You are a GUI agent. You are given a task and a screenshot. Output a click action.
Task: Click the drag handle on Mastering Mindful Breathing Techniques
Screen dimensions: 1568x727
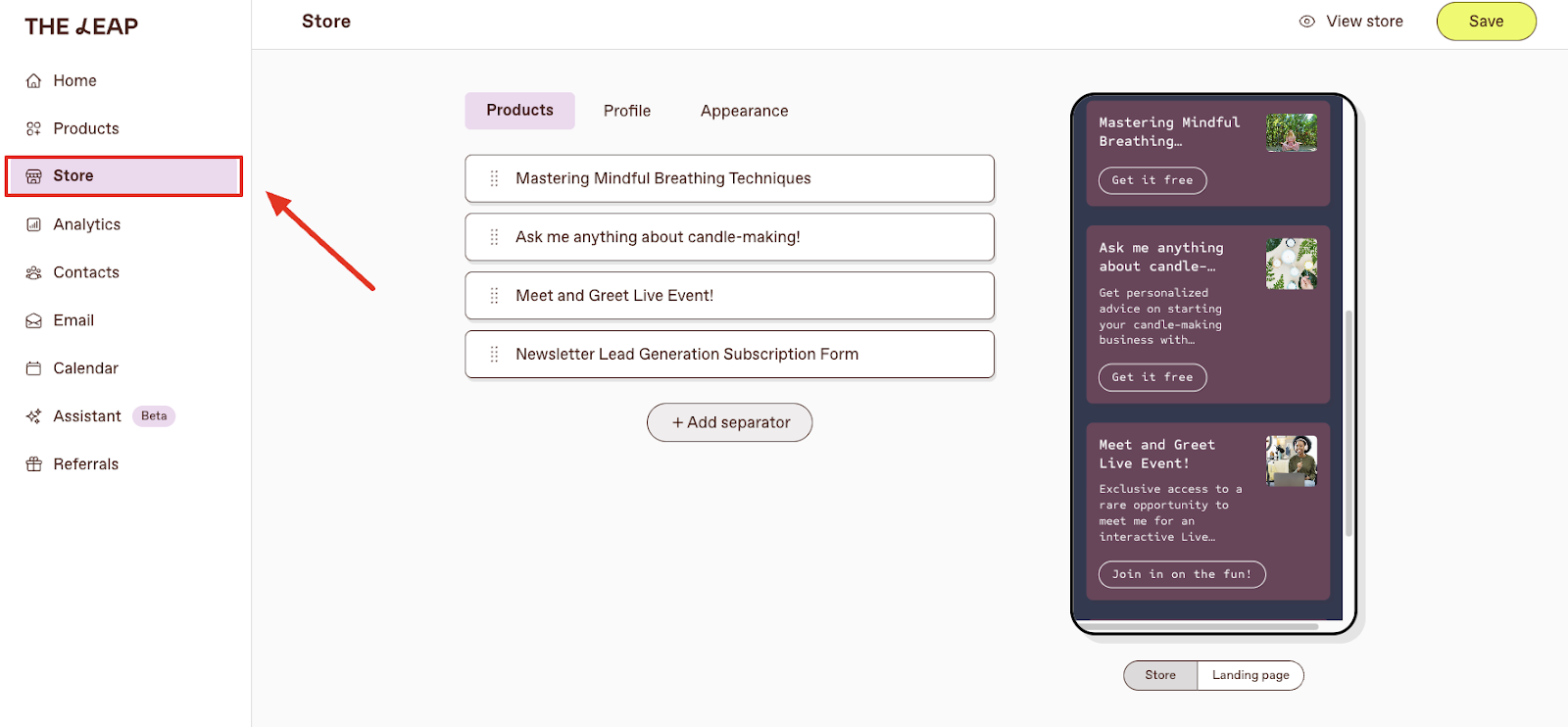point(492,178)
